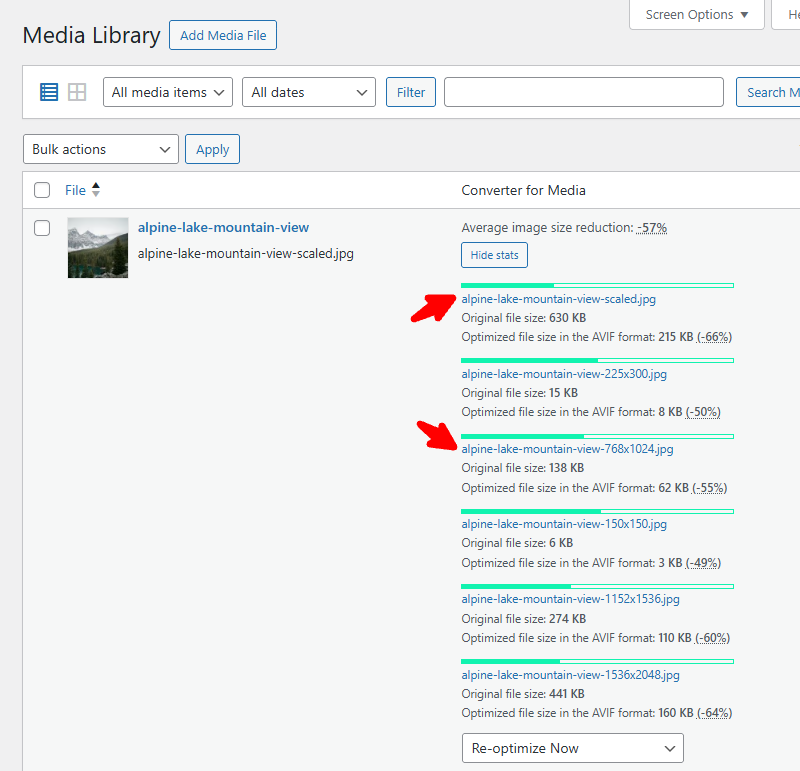Click the Hide stats button
Viewport: 800px width, 771px height.
[494, 255]
